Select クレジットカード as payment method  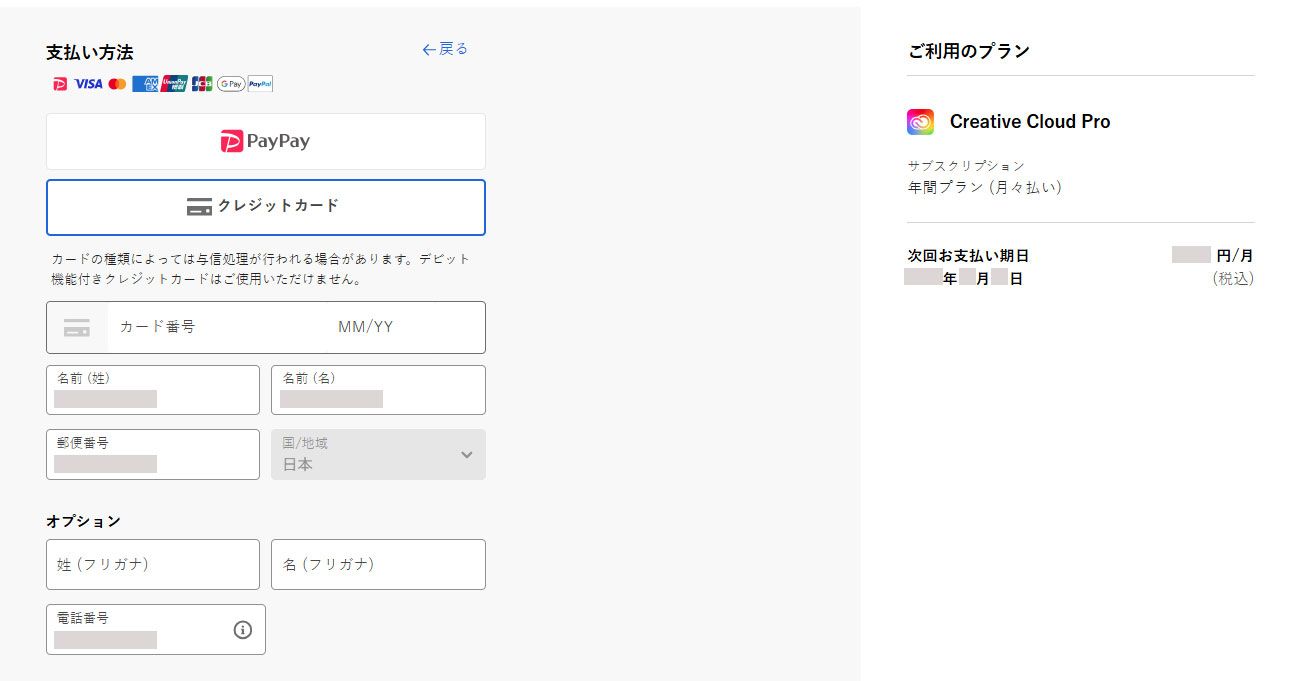pos(264,207)
